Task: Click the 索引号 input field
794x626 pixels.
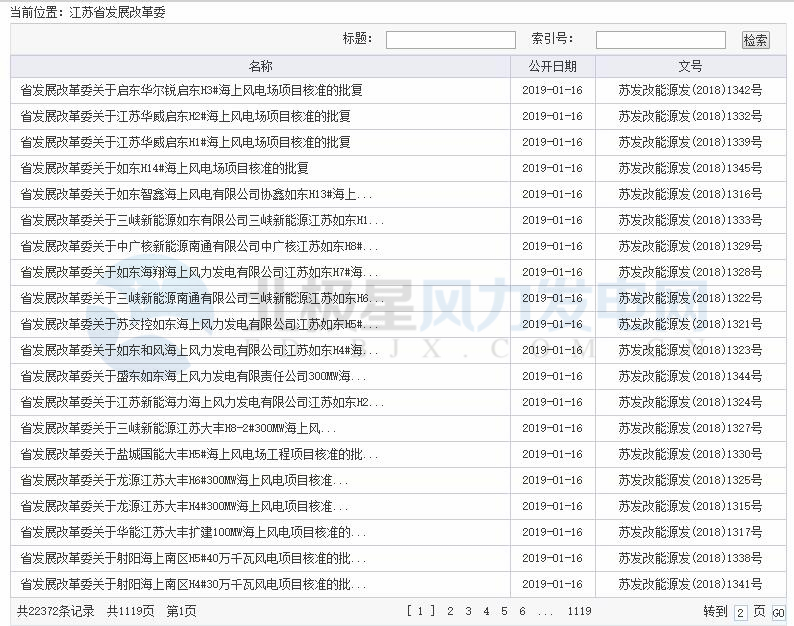Action: point(660,40)
